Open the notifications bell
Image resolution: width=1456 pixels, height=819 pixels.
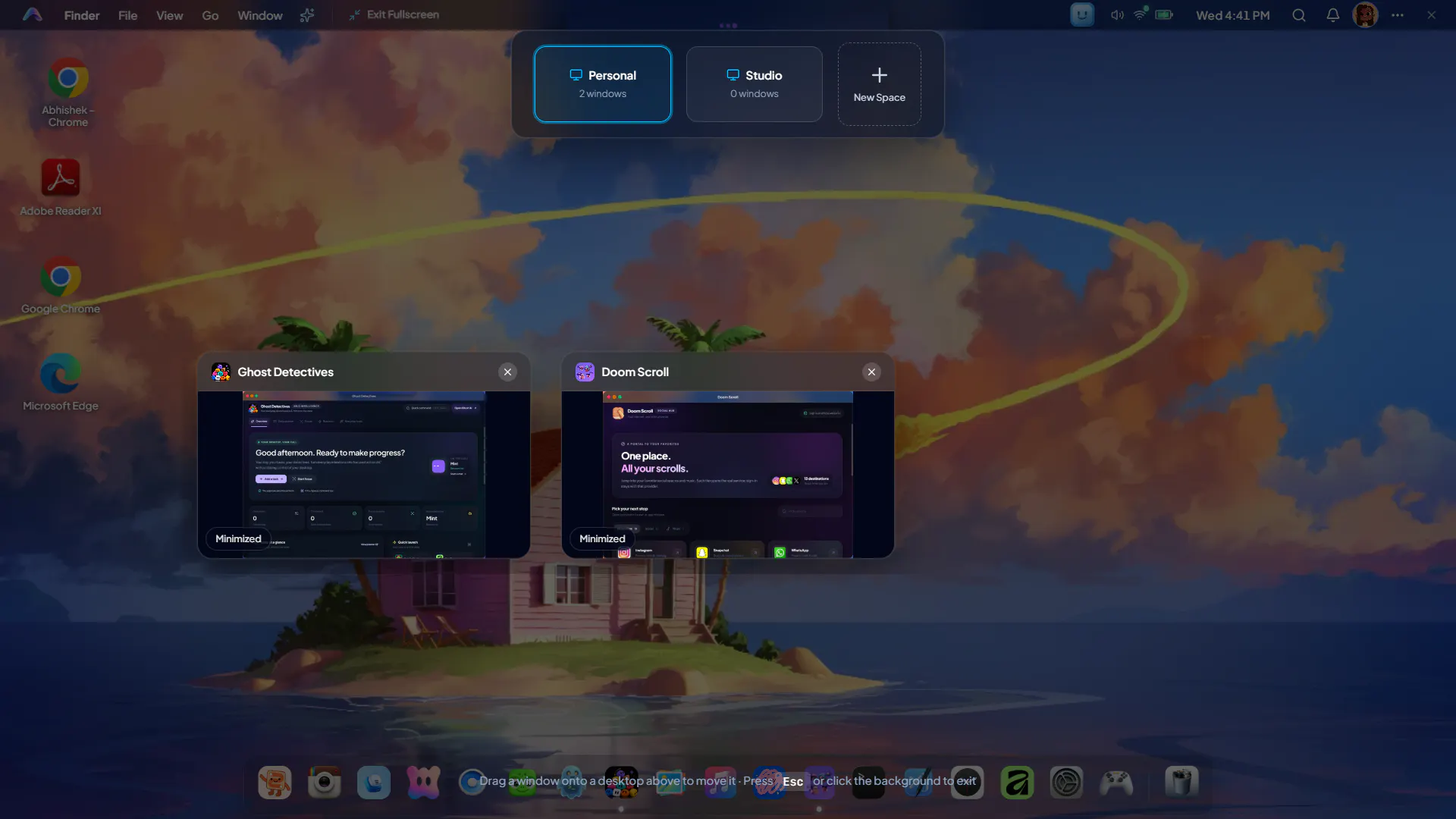pyautogui.click(x=1333, y=15)
